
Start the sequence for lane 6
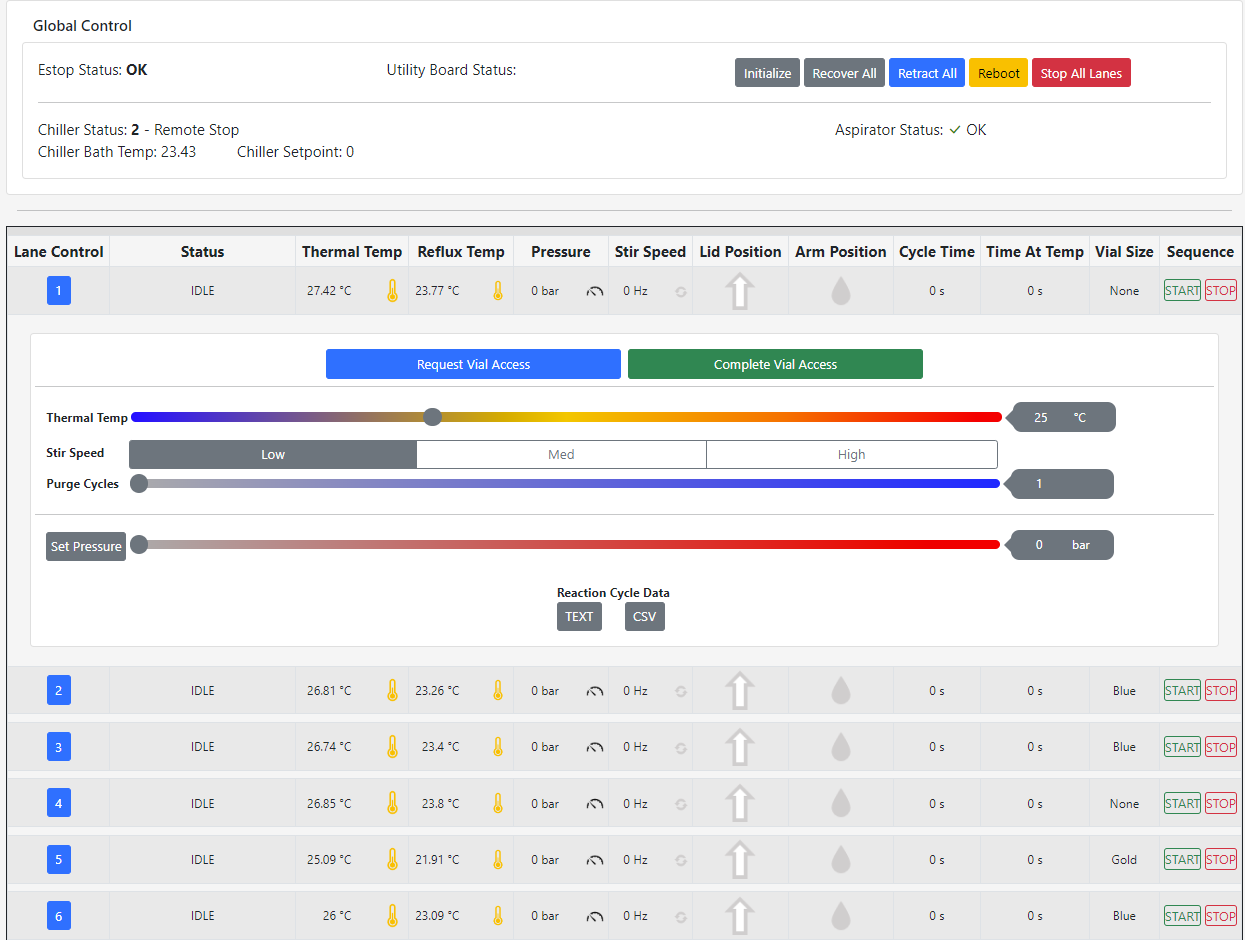click(1182, 916)
